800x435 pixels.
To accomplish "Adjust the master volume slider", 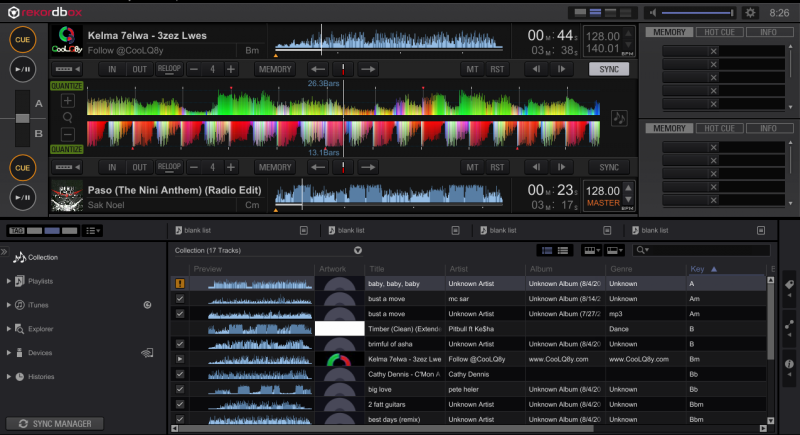I will pyautogui.click(x=697, y=13).
